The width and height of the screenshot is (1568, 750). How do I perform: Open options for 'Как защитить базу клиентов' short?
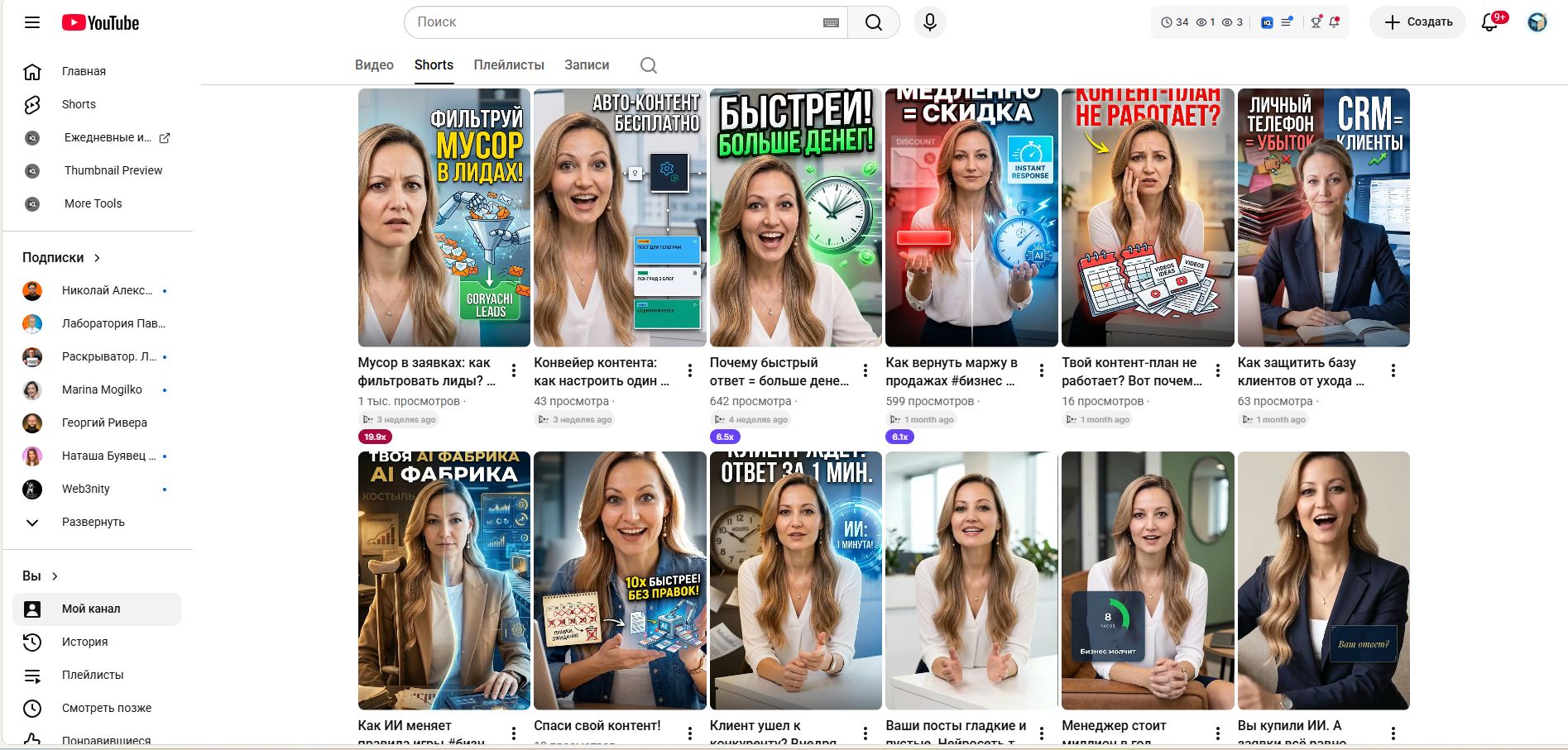(1393, 370)
